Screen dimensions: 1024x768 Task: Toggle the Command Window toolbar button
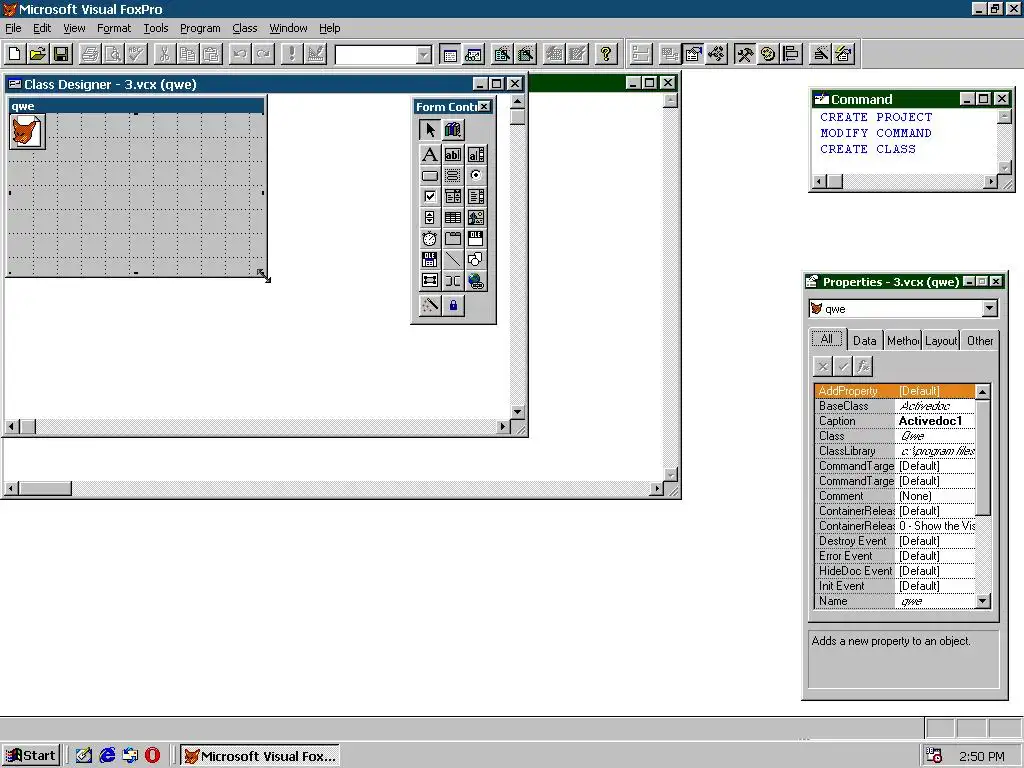[450, 54]
